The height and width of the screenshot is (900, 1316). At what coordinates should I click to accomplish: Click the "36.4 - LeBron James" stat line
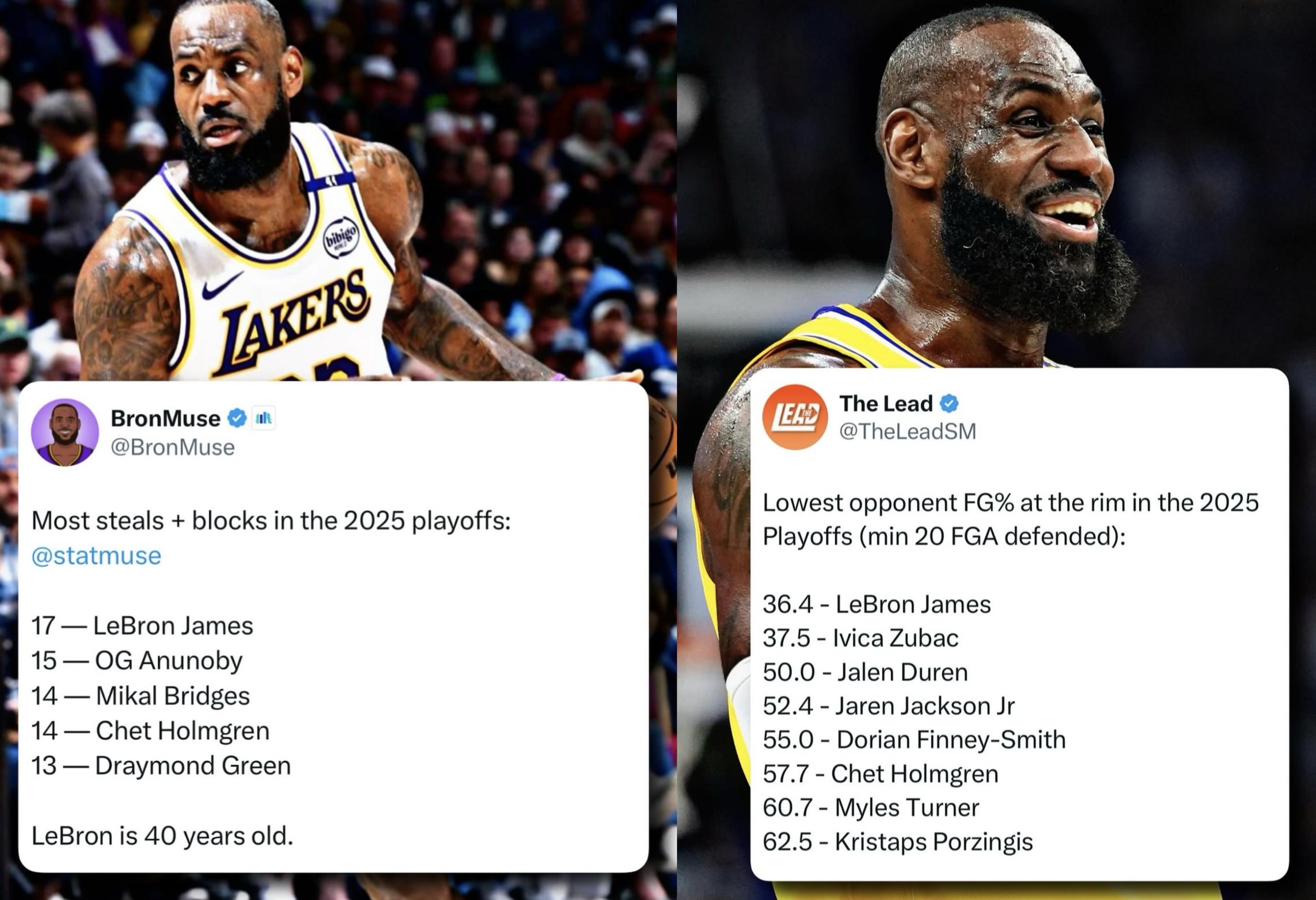(x=877, y=605)
